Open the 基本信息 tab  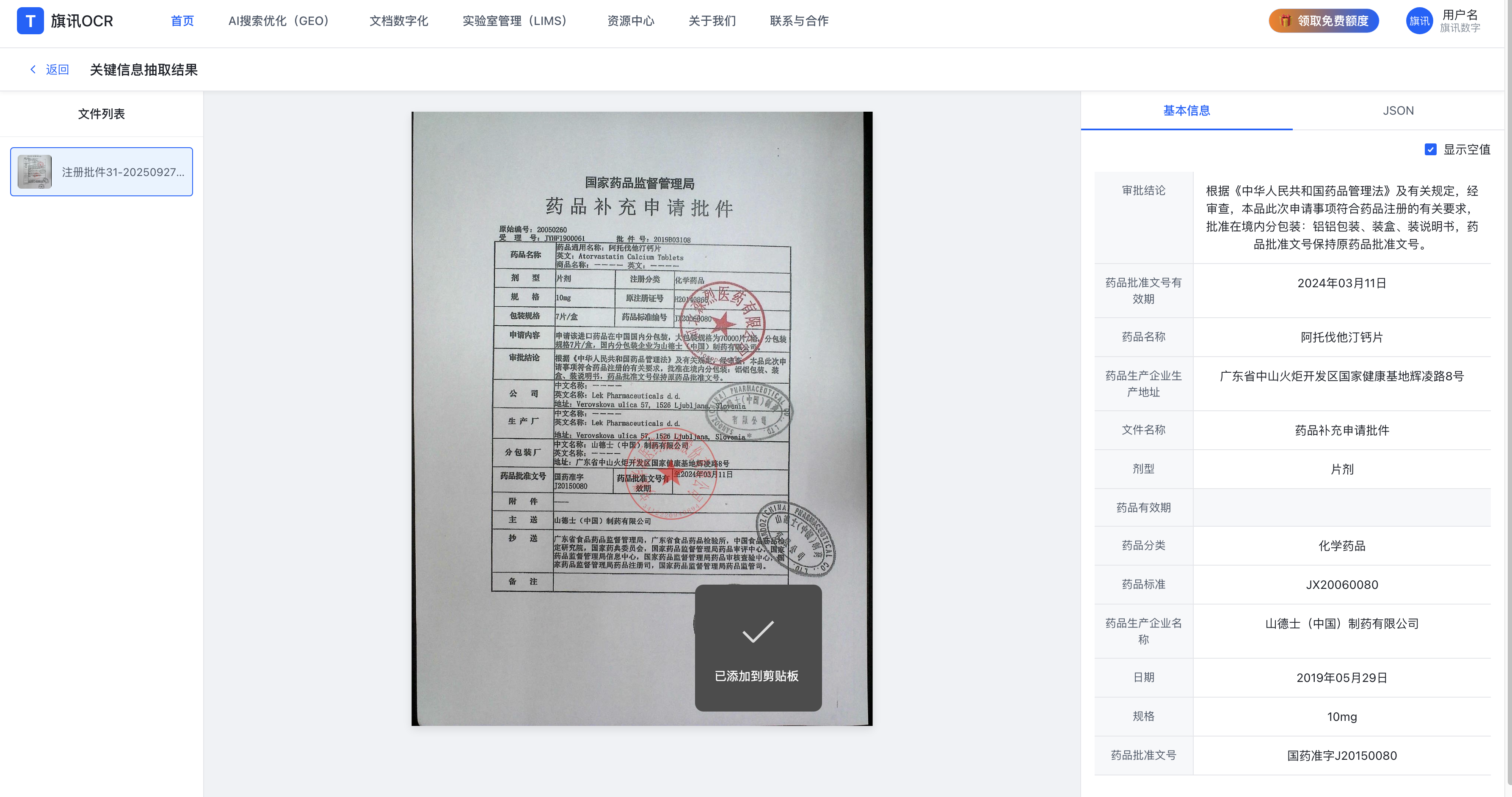click(1186, 111)
